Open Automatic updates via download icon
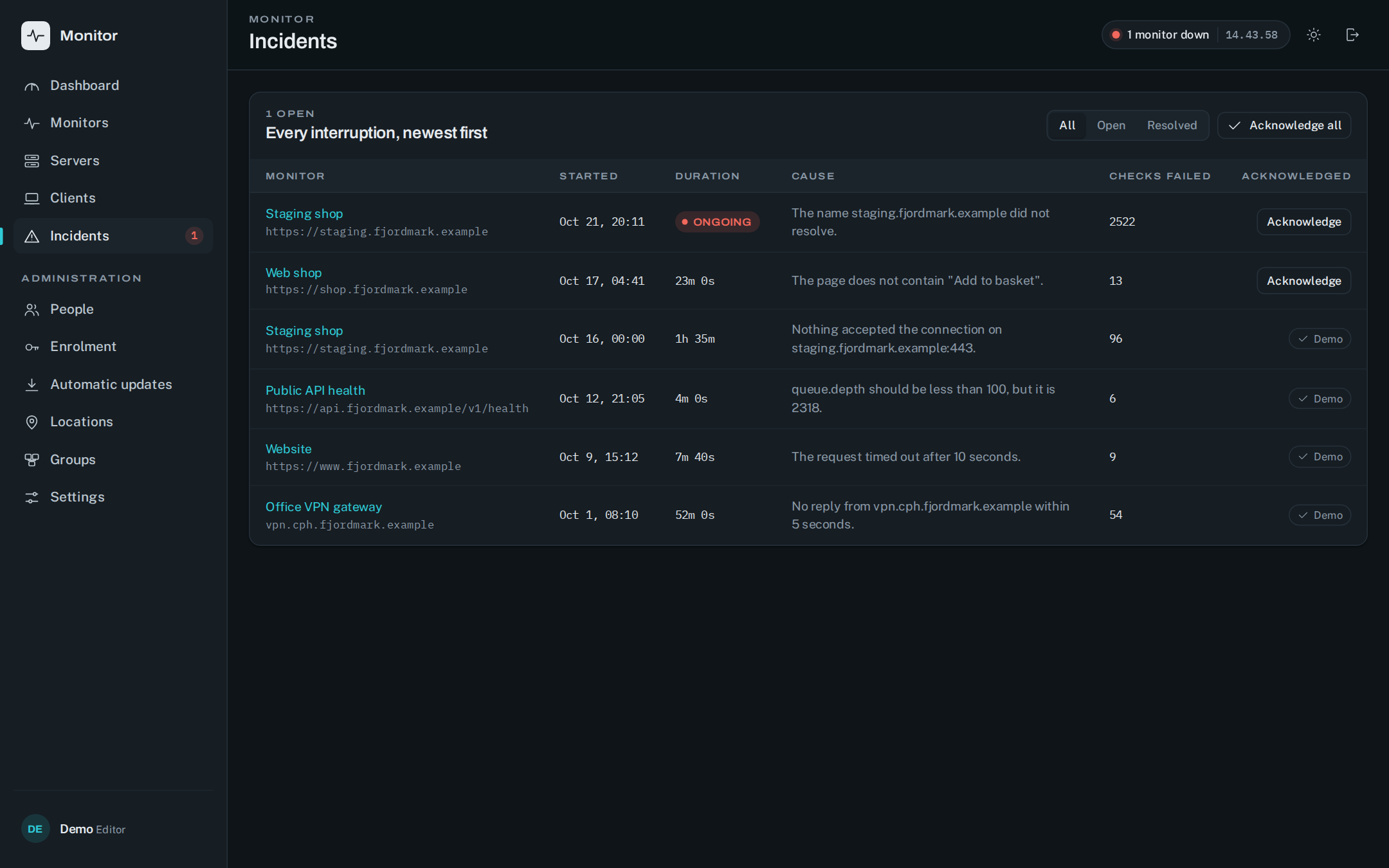Viewport: 1389px width, 868px height. (x=32, y=384)
